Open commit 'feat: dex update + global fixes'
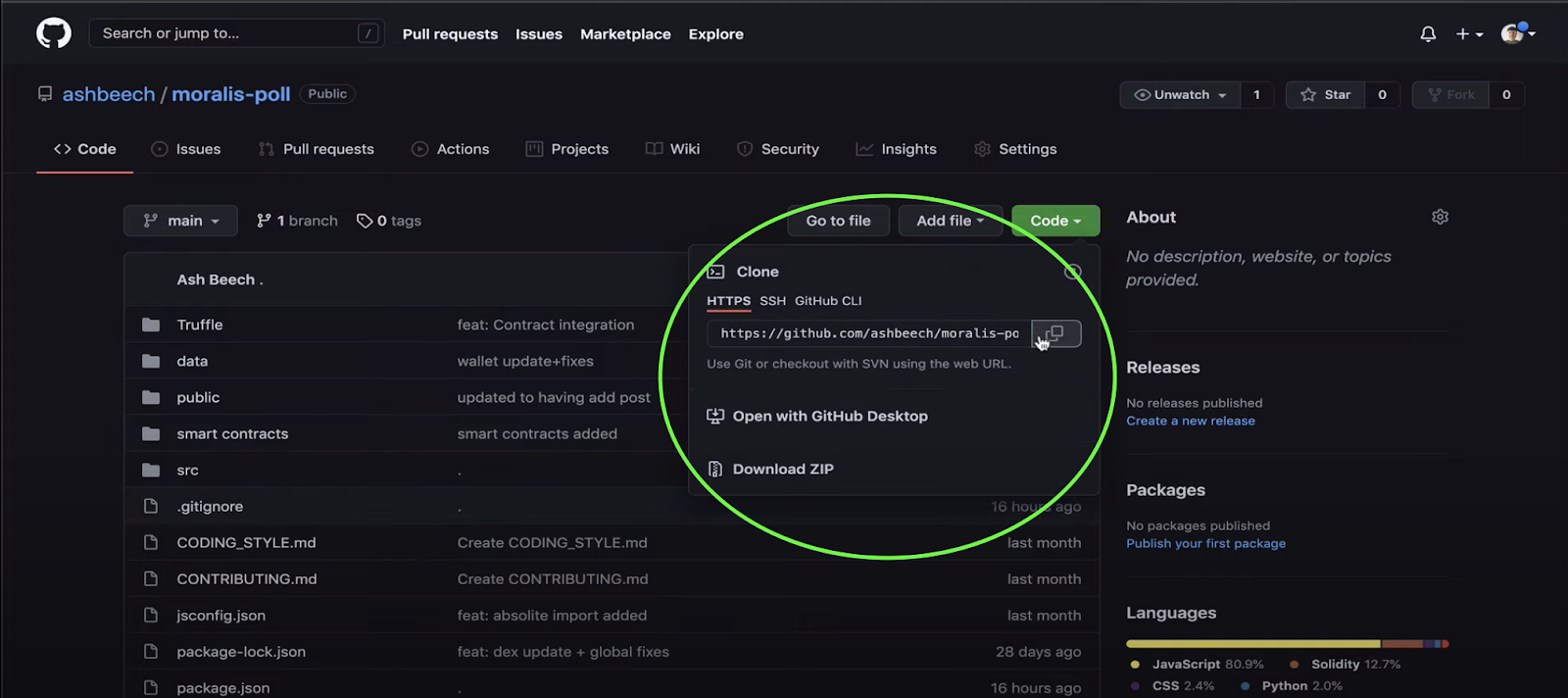The width and height of the screenshot is (1568, 698). click(563, 651)
